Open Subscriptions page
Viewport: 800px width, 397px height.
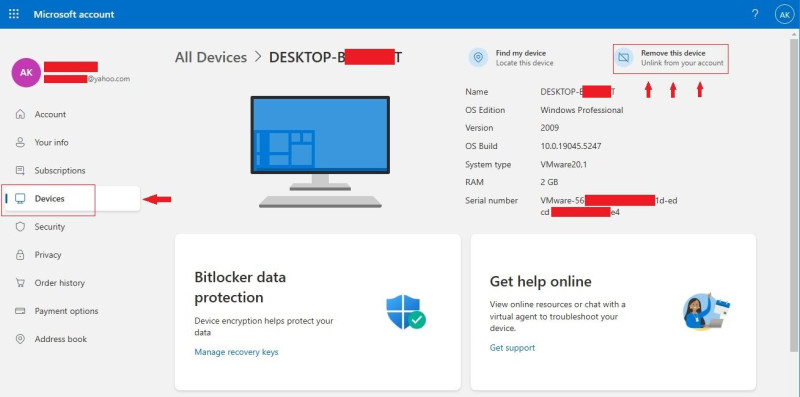coord(60,170)
